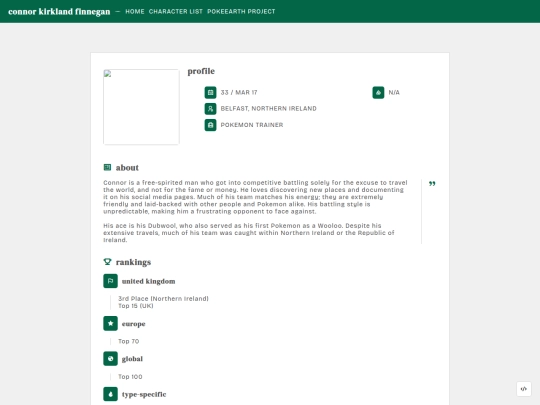
Task: Click the broken profile picture thumbnail
Action: [141, 107]
